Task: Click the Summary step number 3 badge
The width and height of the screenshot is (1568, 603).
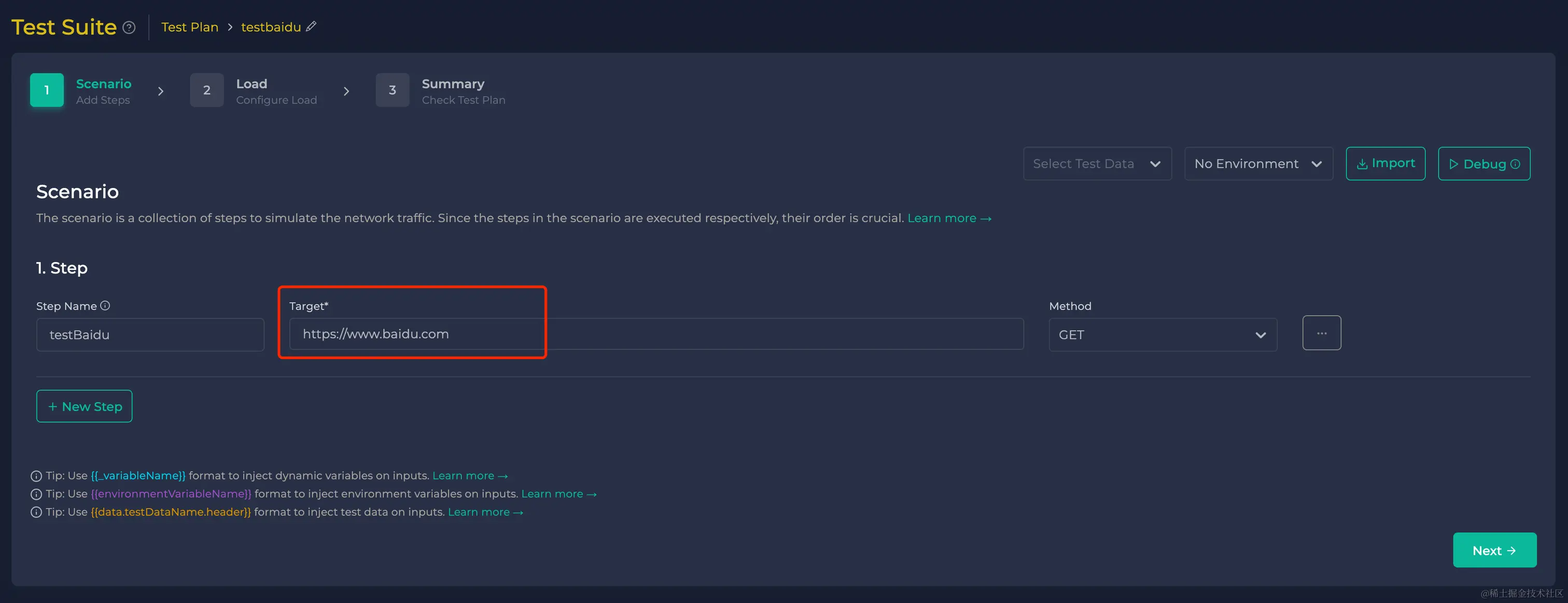Action: click(393, 90)
